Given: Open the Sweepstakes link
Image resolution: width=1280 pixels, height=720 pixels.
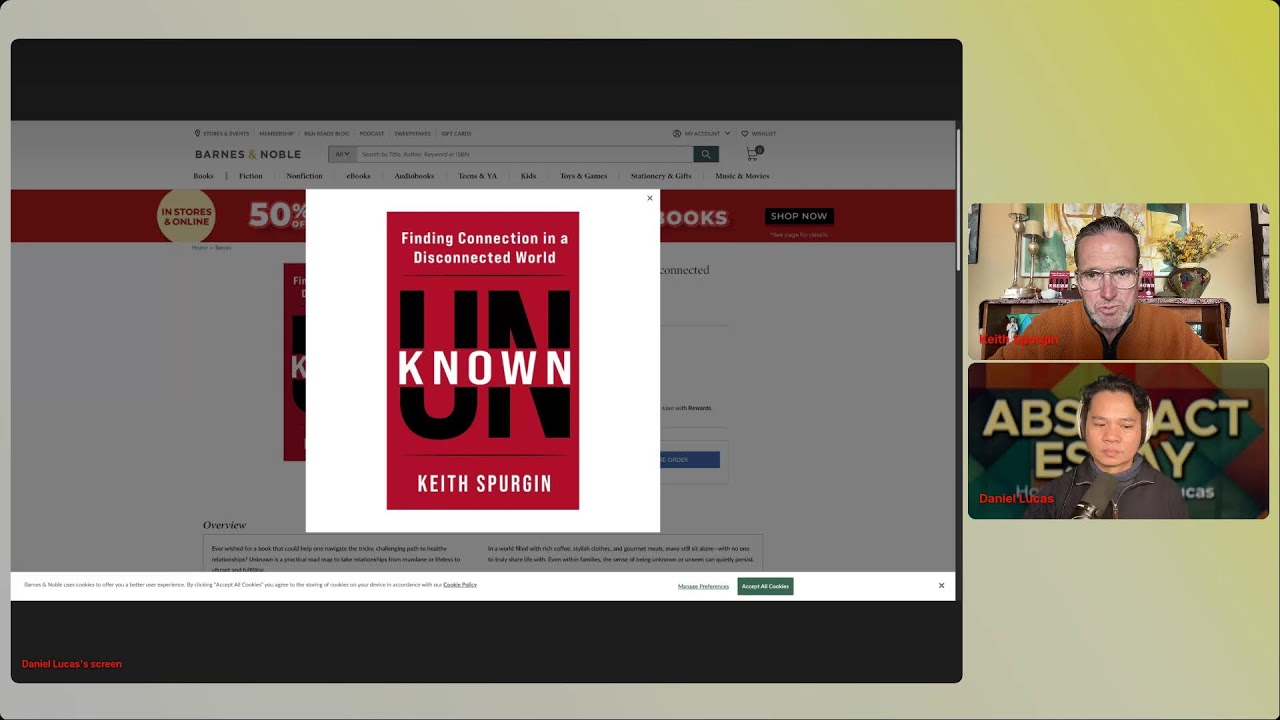Looking at the screenshot, I should [412, 133].
